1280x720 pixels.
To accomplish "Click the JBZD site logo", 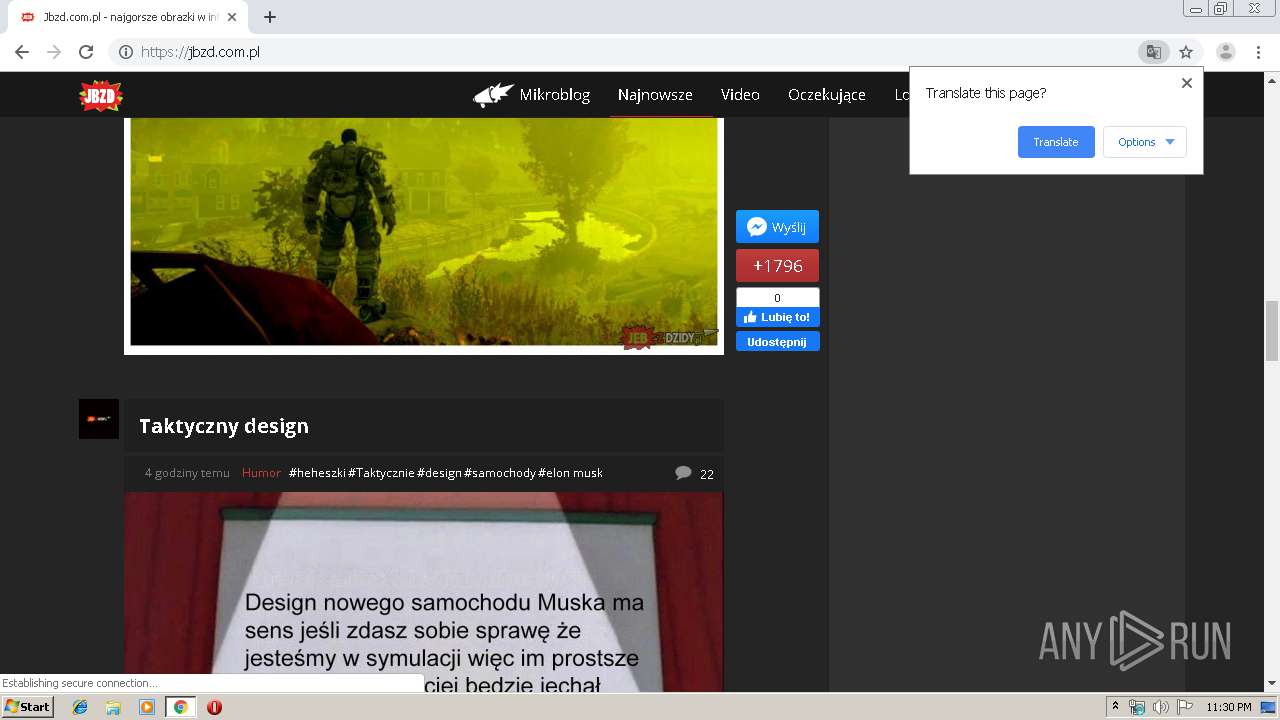I will (x=100, y=95).
